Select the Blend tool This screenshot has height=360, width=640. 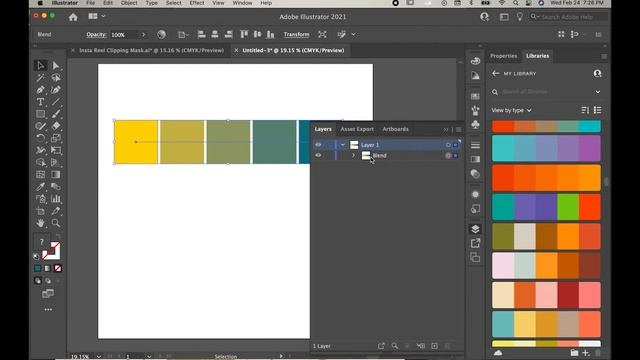(x=56, y=187)
